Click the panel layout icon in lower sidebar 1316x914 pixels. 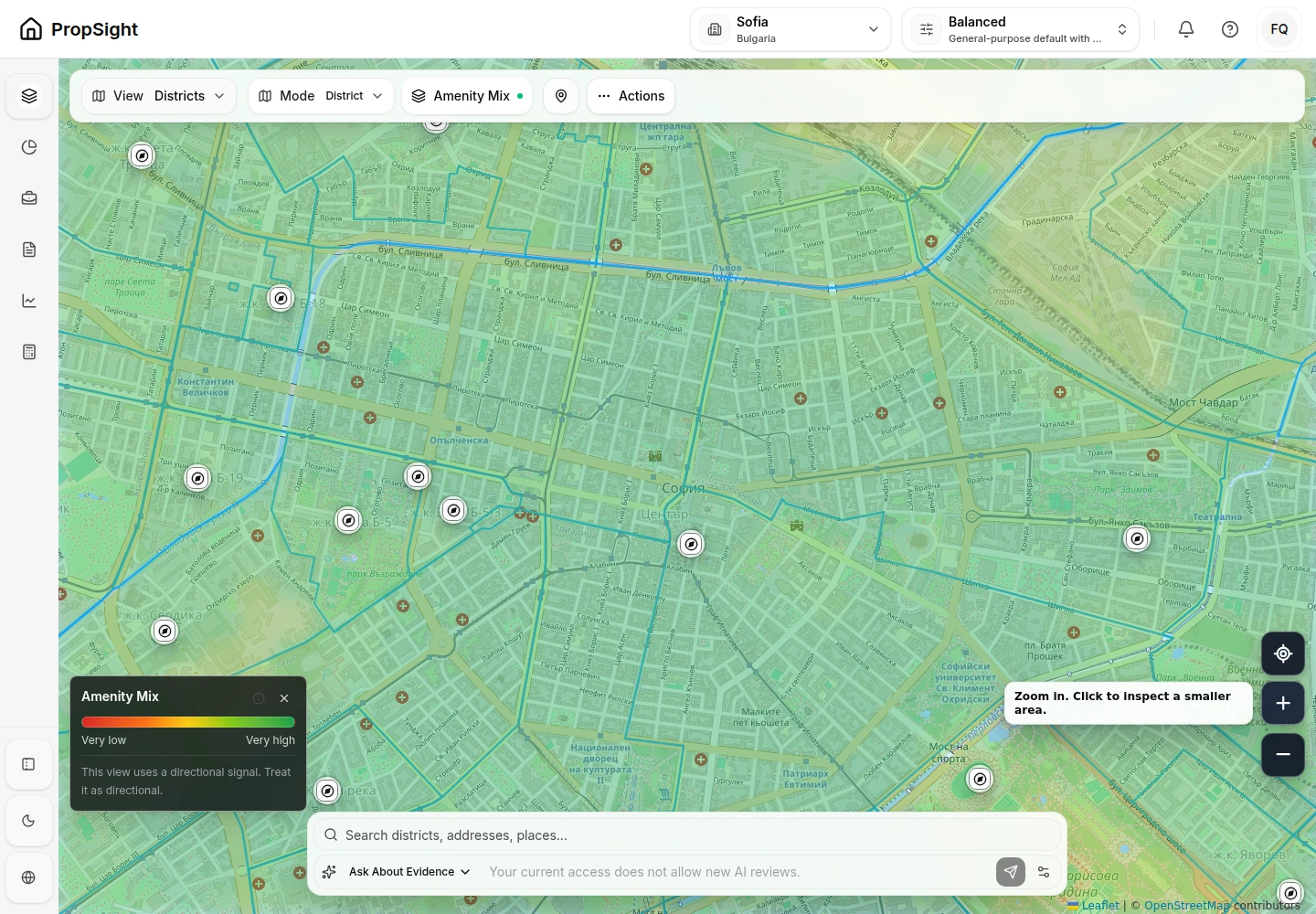pyautogui.click(x=28, y=764)
